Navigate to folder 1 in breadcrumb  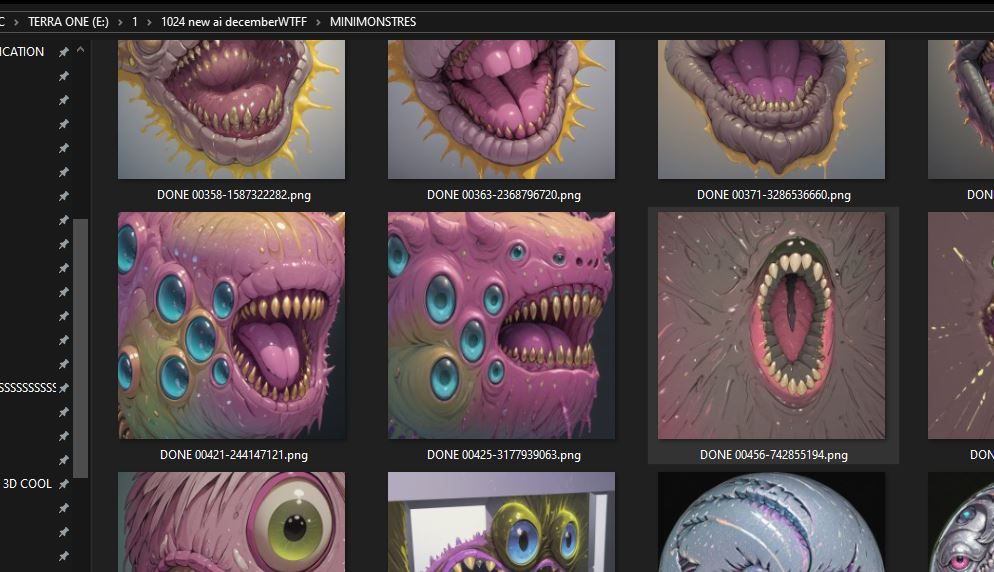(x=134, y=22)
